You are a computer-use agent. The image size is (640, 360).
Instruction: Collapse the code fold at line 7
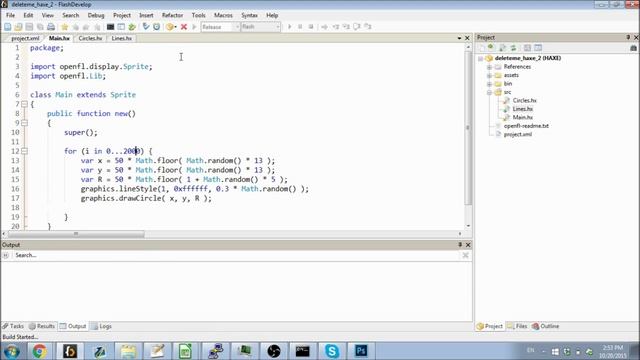(x=24, y=104)
